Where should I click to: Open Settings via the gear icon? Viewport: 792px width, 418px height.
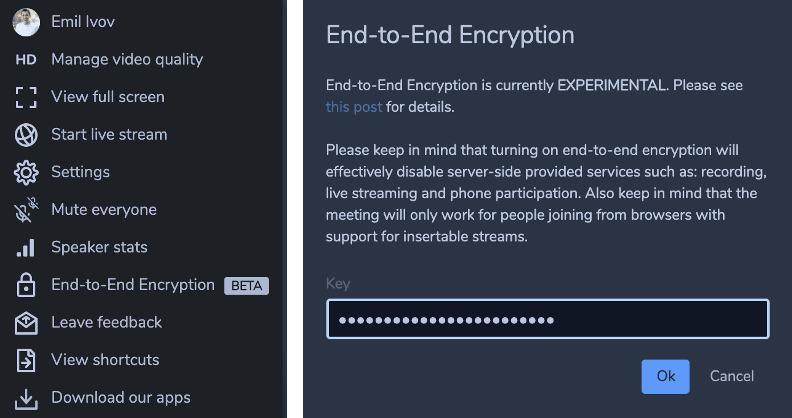tap(26, 173)
